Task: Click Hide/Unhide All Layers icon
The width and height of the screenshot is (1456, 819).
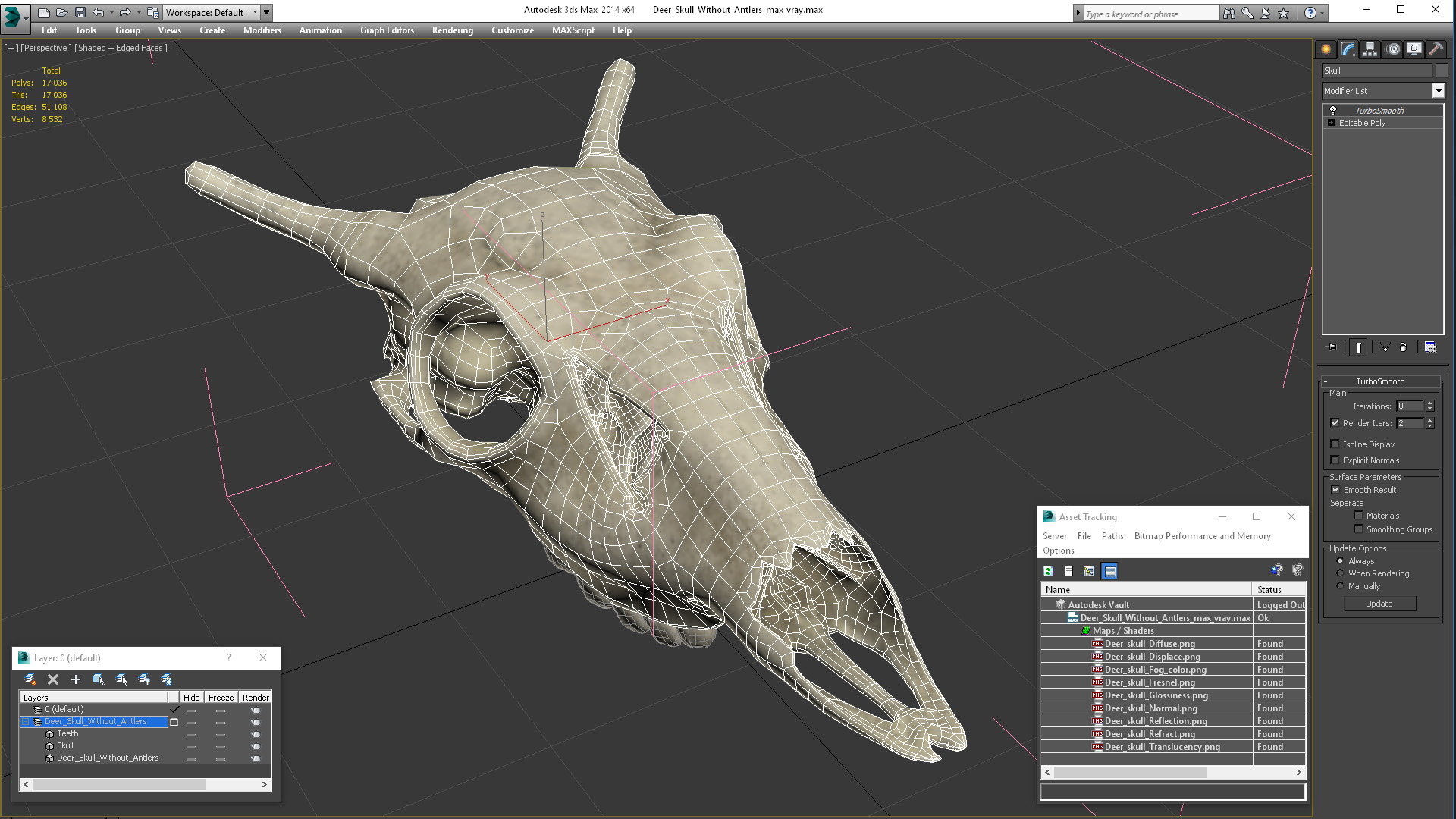Action: click(x=144, y=679)
